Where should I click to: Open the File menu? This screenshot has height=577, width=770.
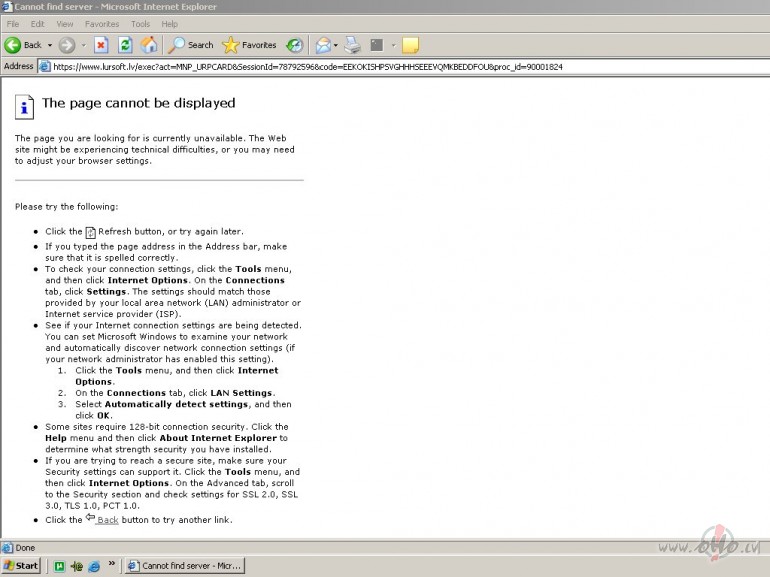point(13,24)
